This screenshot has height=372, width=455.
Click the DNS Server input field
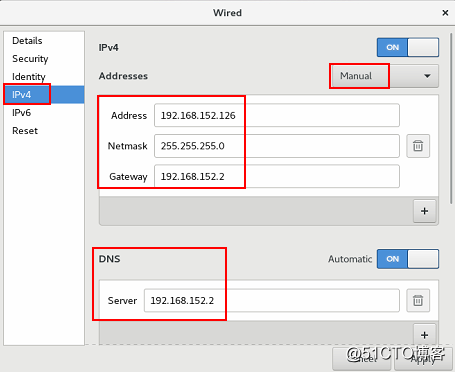272,300
